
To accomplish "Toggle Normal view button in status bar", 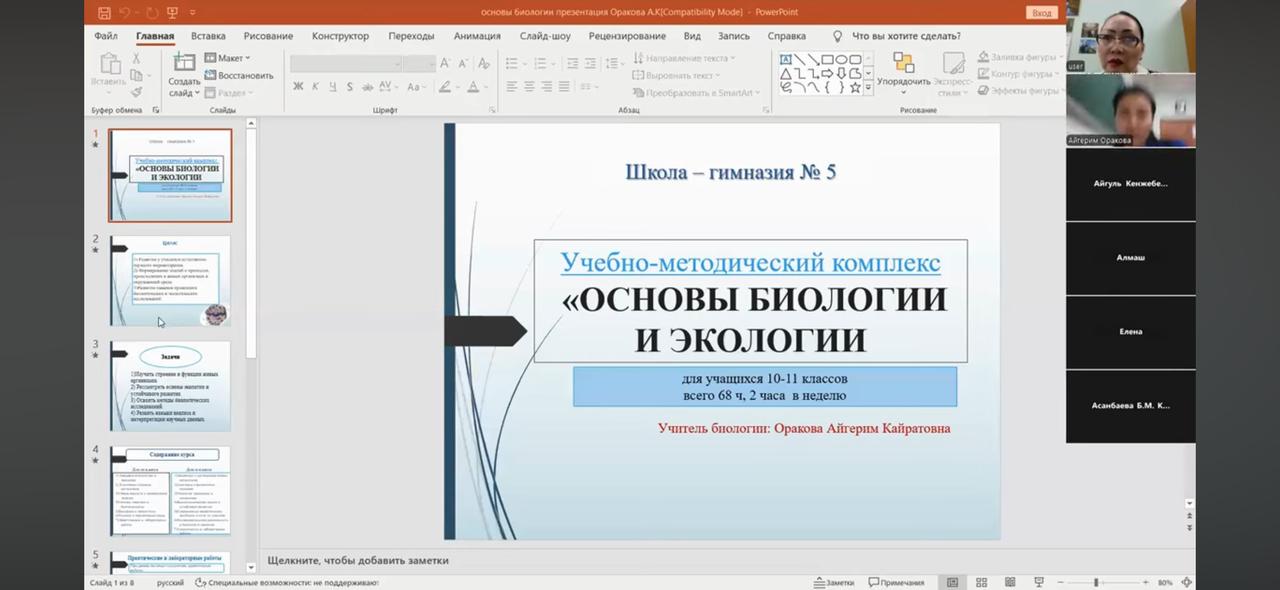I will coord(952,582).
